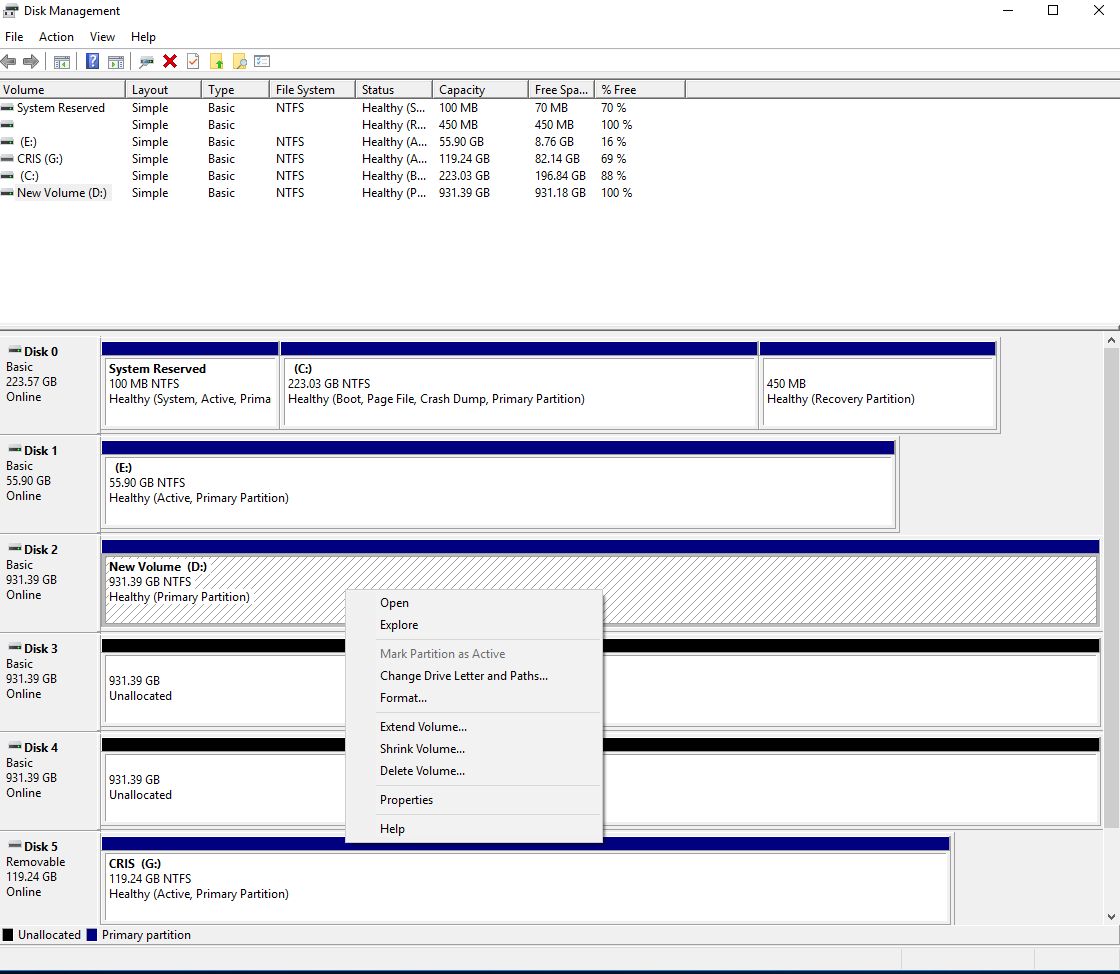The height and width of the screenshot is (974, 1120).
Task: Select Delete Volume... option
Action: (474, 771)
